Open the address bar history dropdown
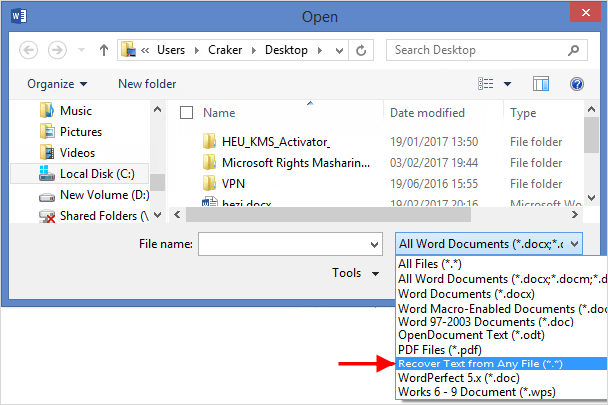This screenshot has width=608, height=405. pyautogui.click(x=339, y=50)
